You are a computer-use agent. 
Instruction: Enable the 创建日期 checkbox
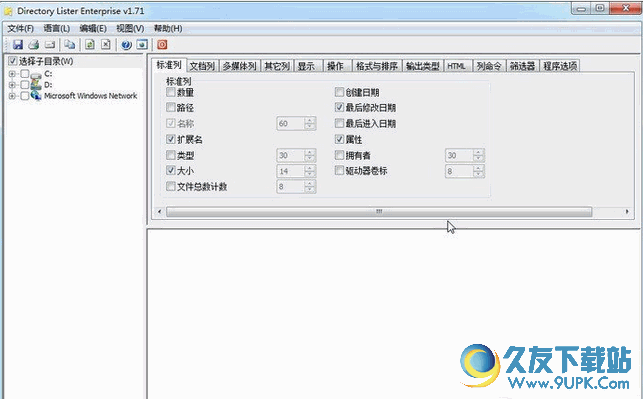339,92
